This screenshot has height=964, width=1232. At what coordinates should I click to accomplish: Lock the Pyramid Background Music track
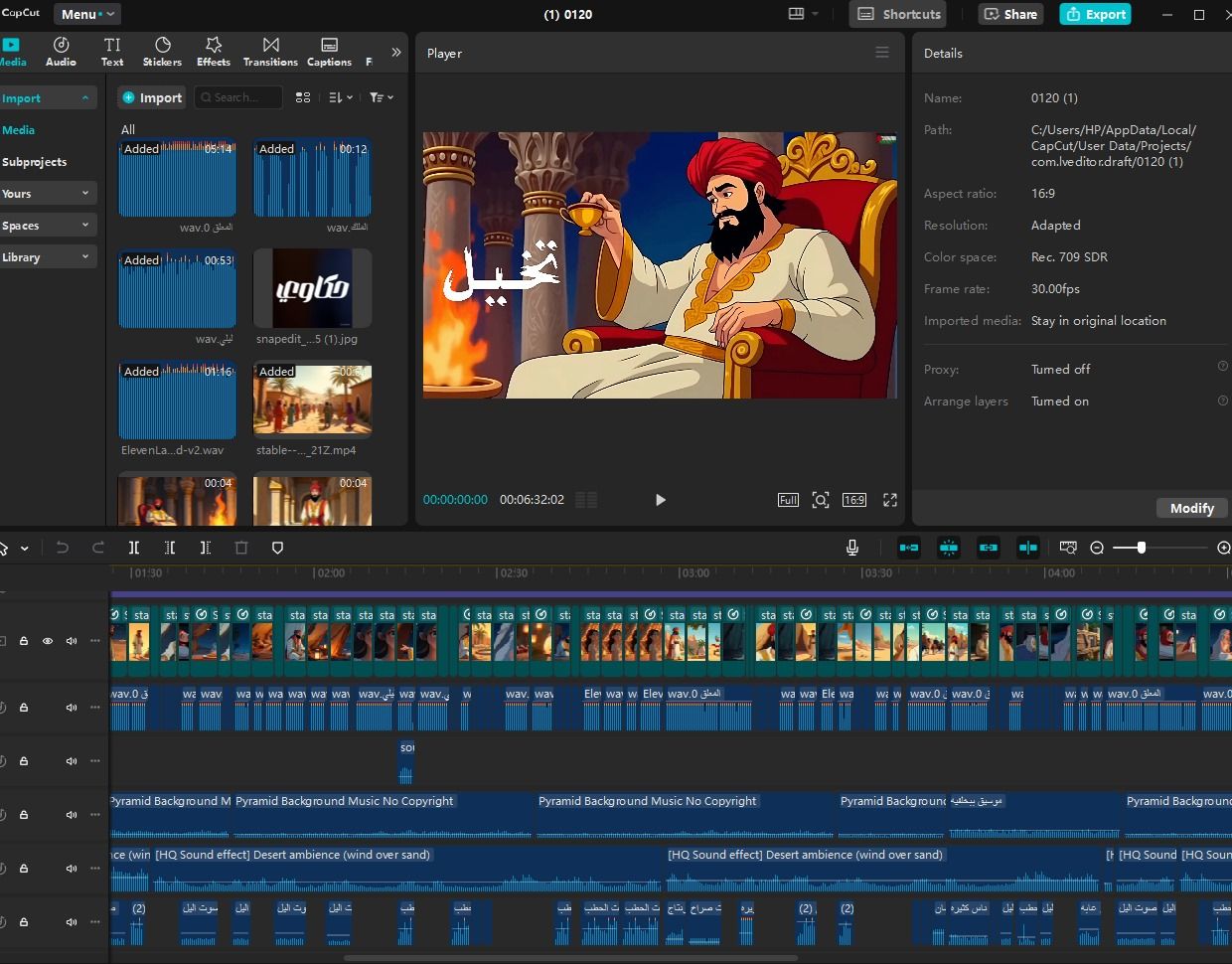click(x=24, y=815)
